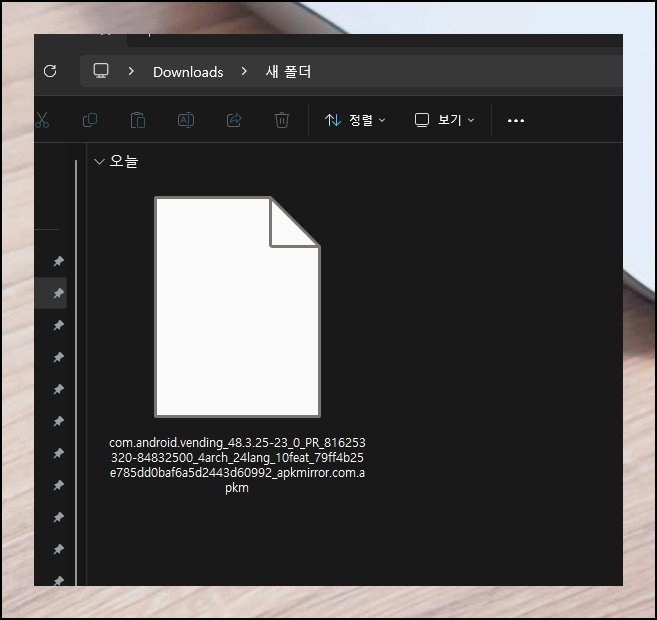This screenshot has width=657, height=620.
Task: Select the blank file thumbnail
Action: click(237, 307)
